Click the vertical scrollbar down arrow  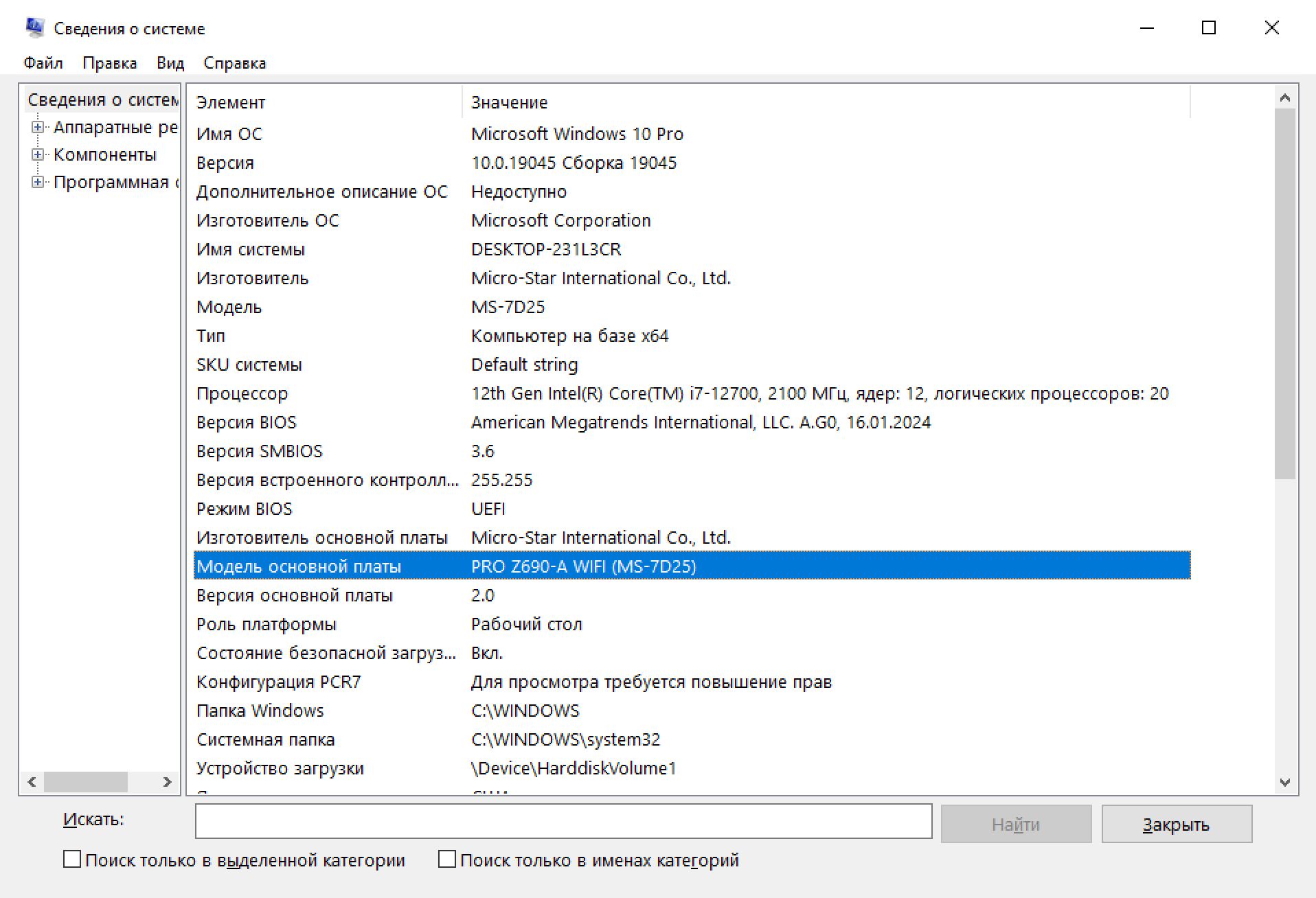pos(1285,782)
